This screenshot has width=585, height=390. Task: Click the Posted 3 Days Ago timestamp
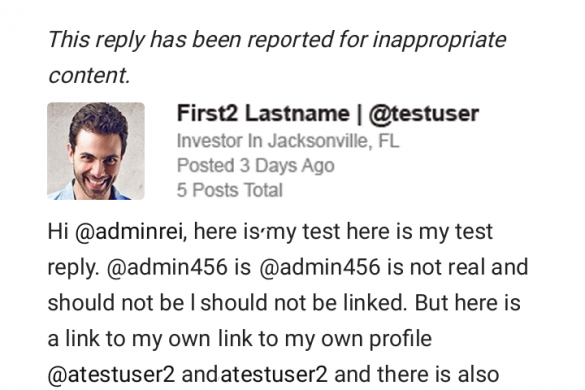(x=256, y=166)
